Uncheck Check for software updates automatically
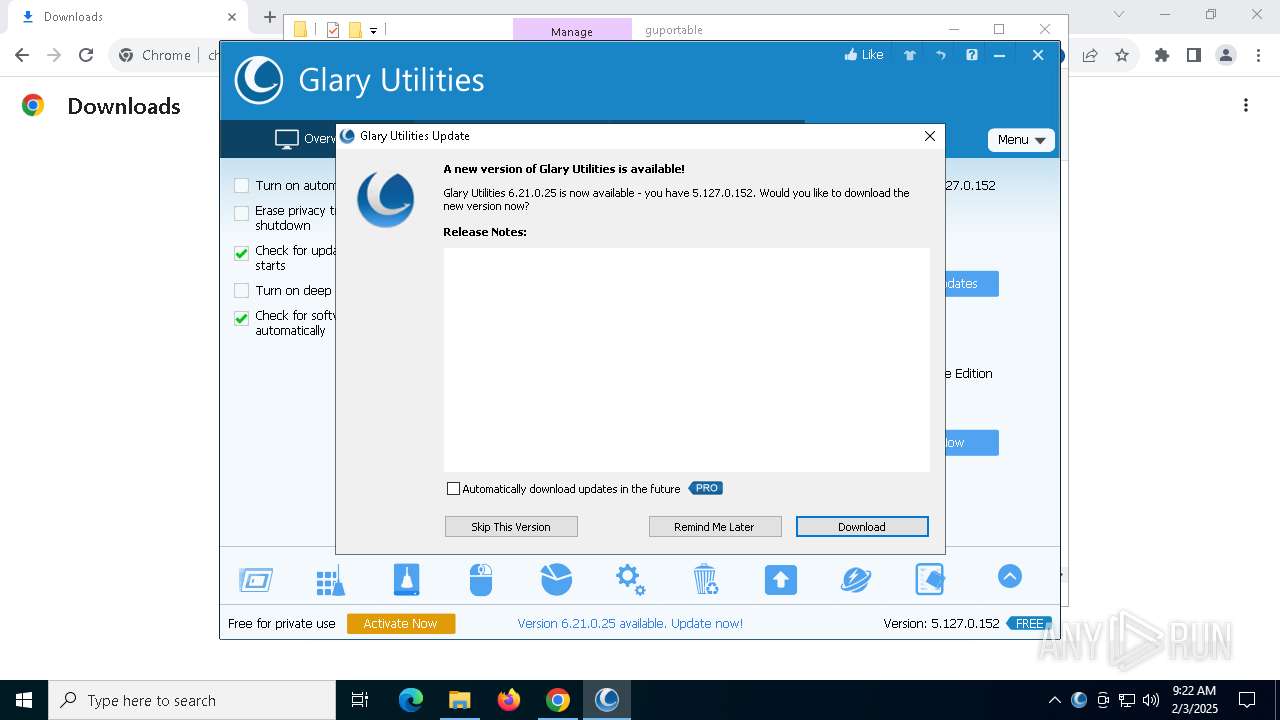1280x720 pixels. [241, 318]
